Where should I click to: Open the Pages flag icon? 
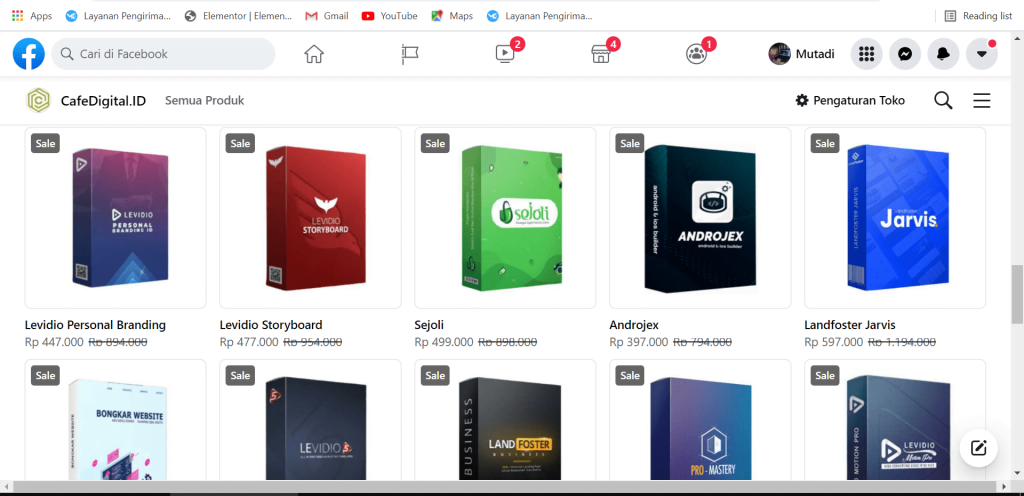click(x=410, y=54)
